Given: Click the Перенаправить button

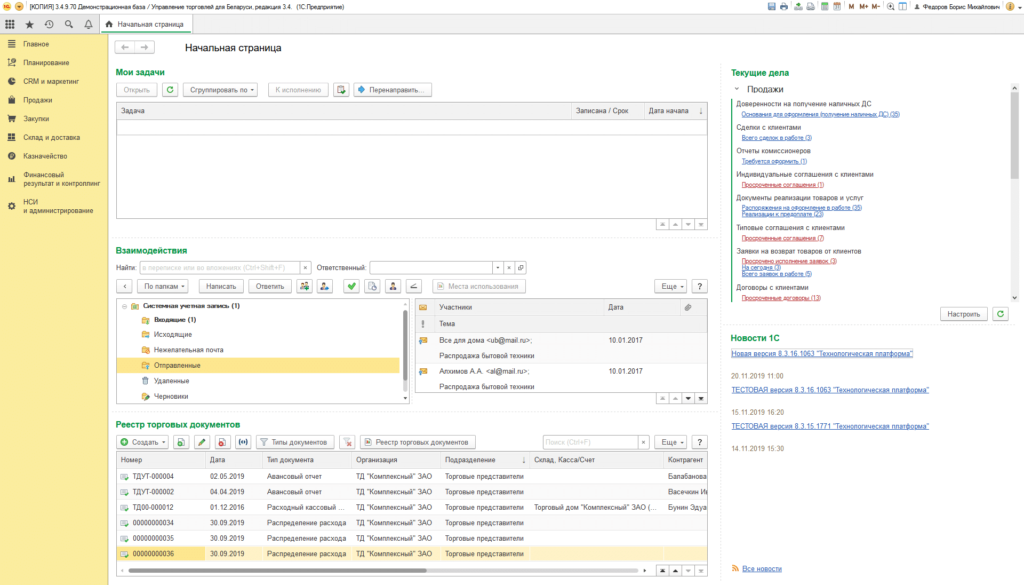Looking at the screenshot, I should click(392, 89).
